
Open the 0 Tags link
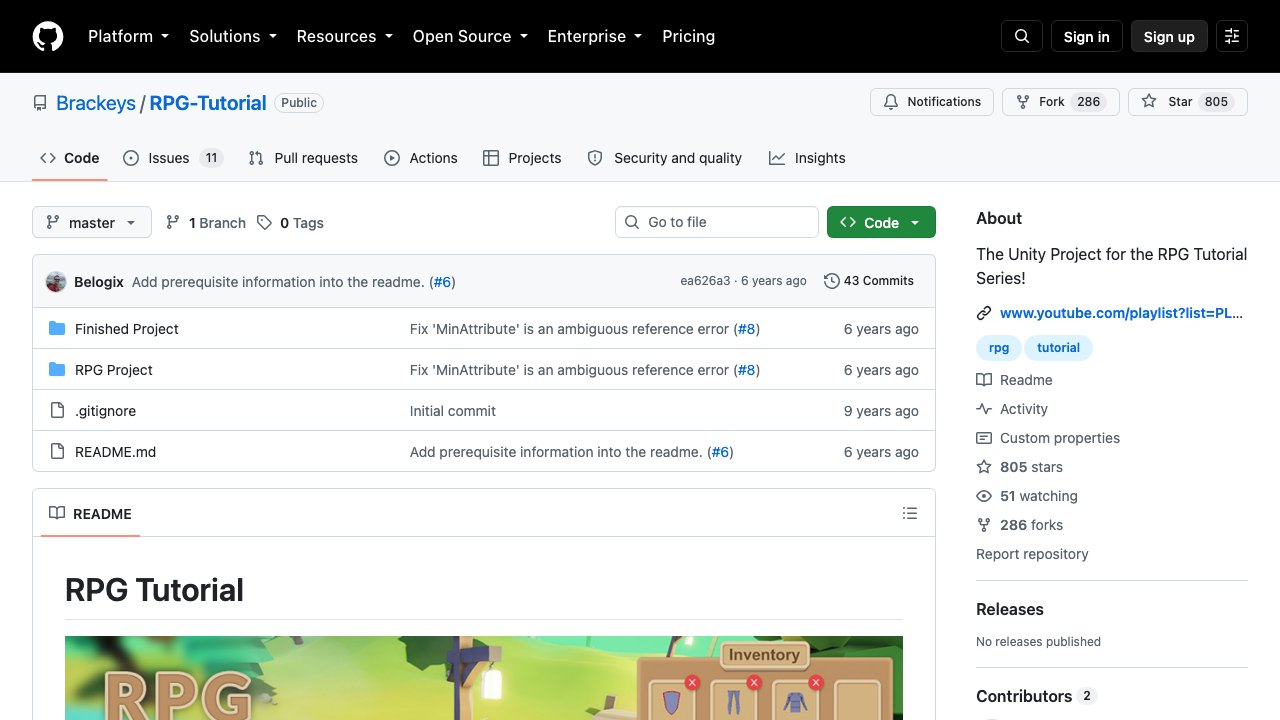tap(290, 222)
